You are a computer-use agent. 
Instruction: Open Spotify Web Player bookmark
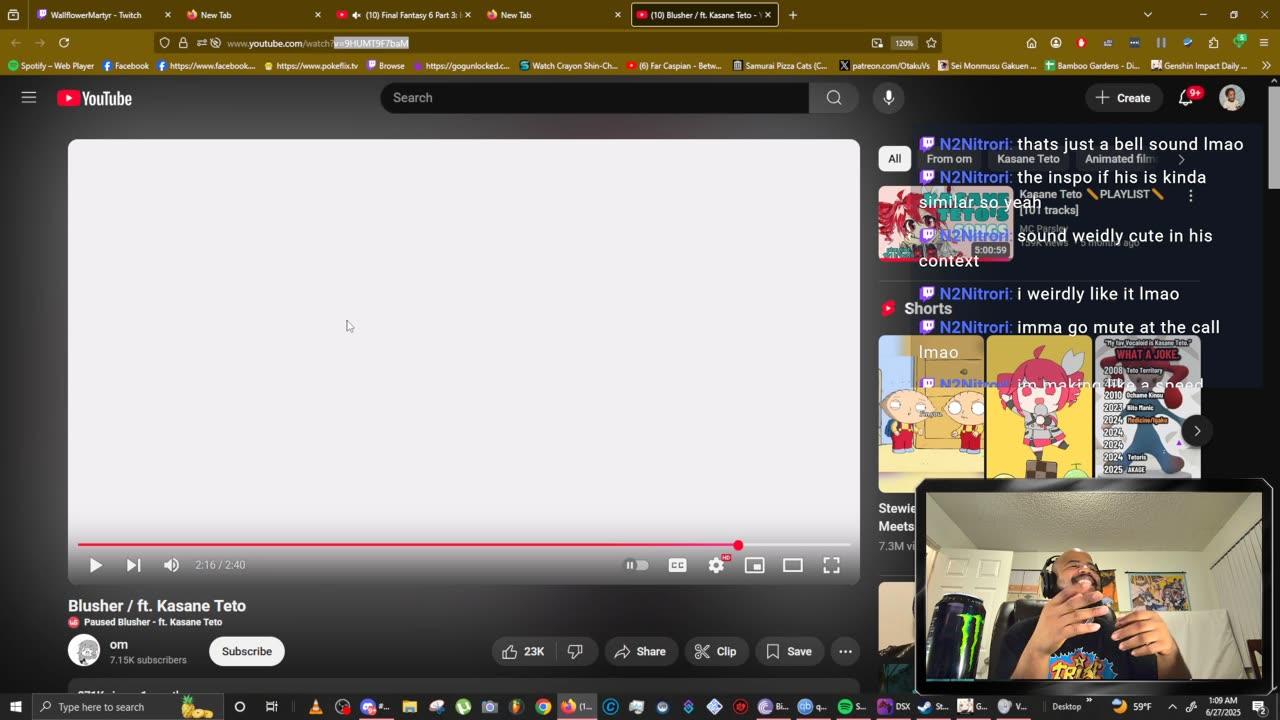[x=51, y=66]
